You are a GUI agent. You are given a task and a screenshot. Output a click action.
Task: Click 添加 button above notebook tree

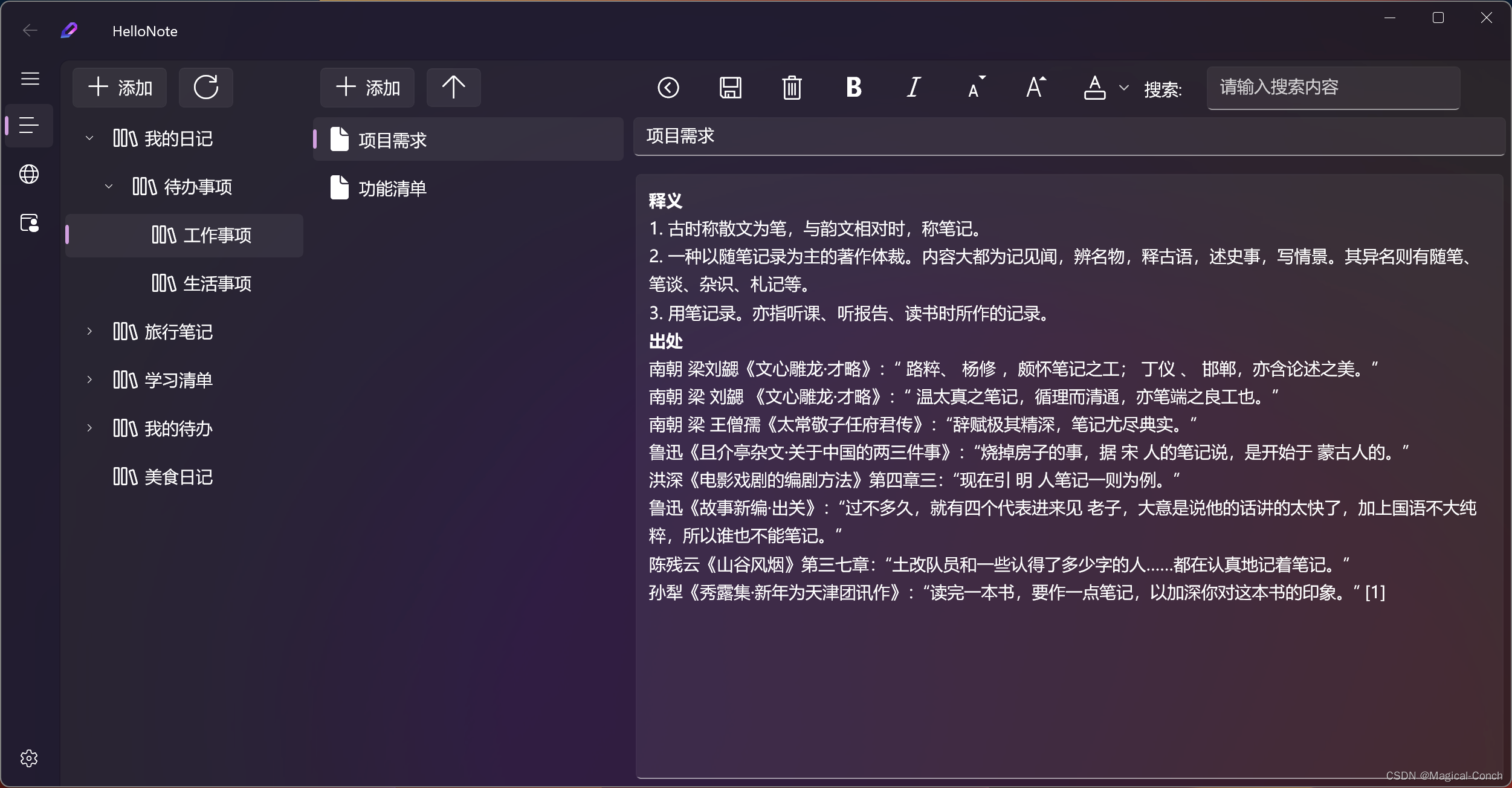(x=120, y=88)
